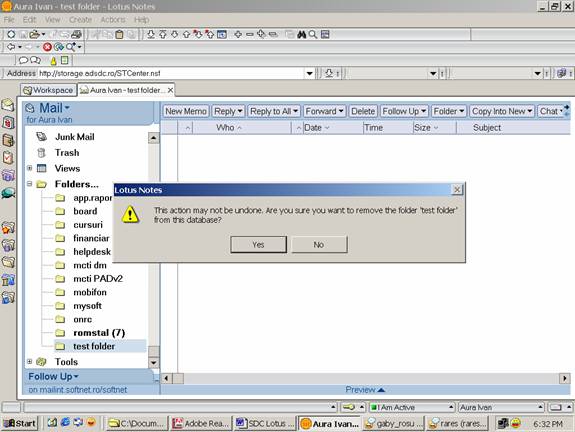Screen dimensions: 575x432
Task: Open the To Do checklist bookmark icon
Action: 8,158
